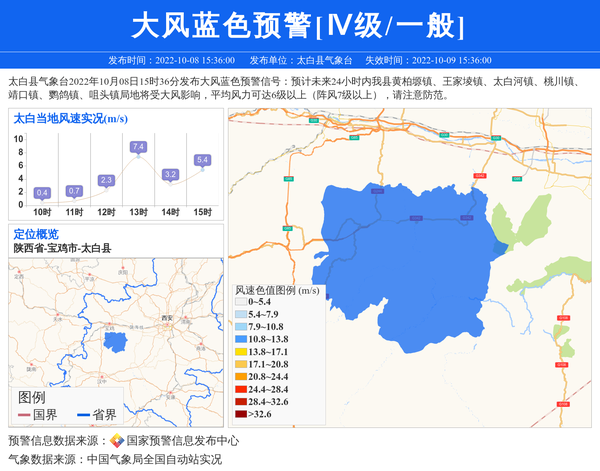Click the 国家预警信息发布中心 logo icon

117,441
